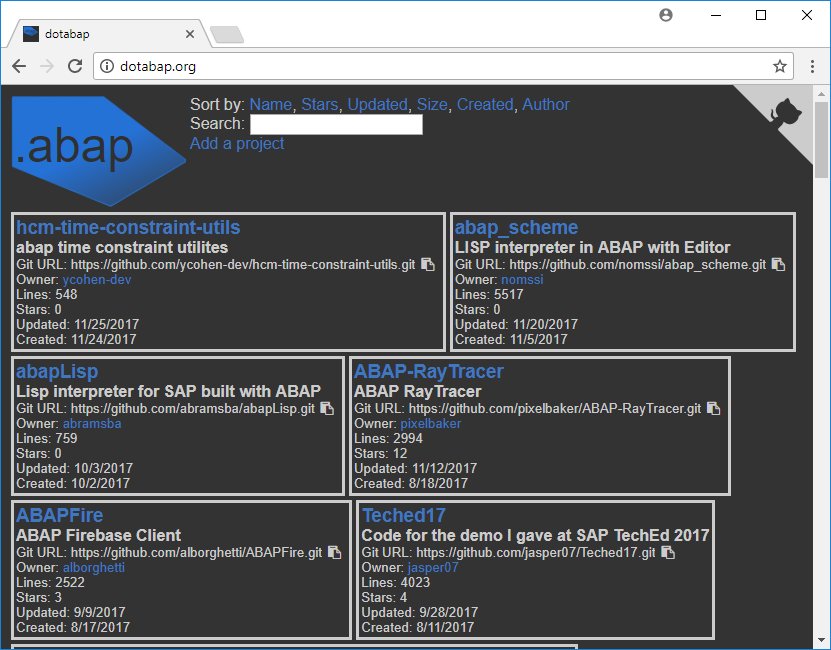Click 'abap time constraint utilites' description
Screen dimensions: 831x650
(x=122, y=248)
